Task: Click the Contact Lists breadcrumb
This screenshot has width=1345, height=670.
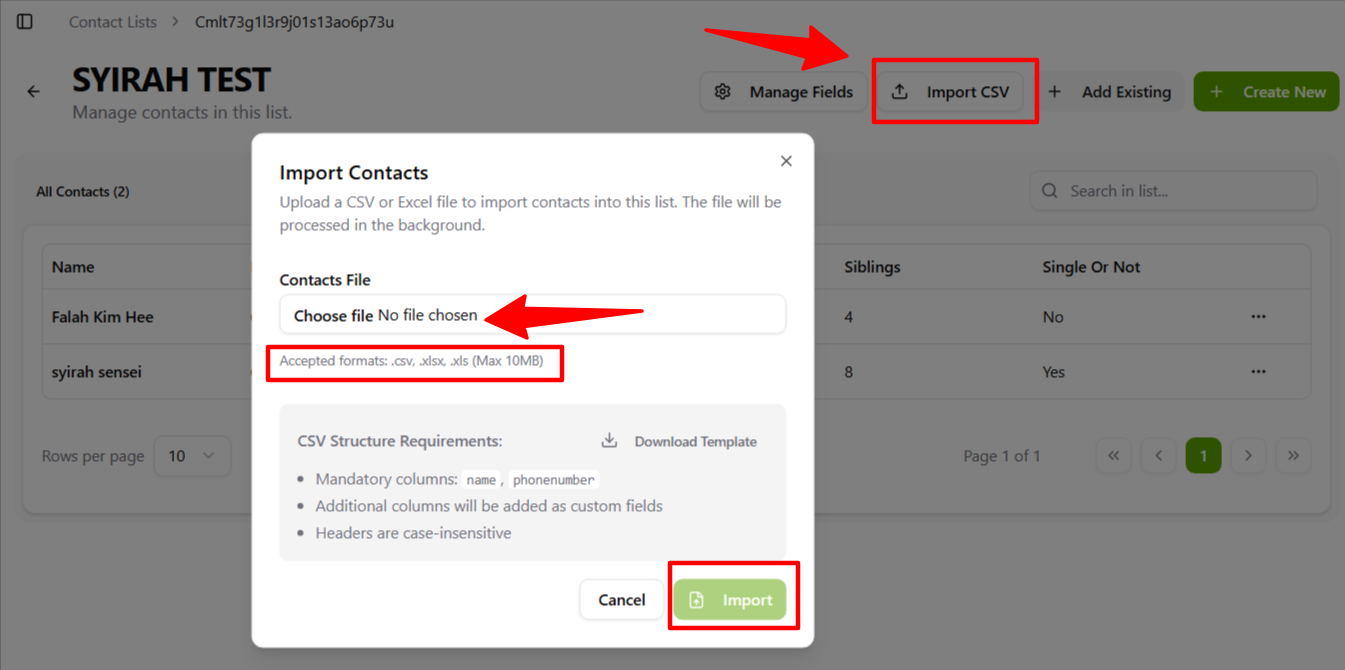Action: tap(113, 22)
